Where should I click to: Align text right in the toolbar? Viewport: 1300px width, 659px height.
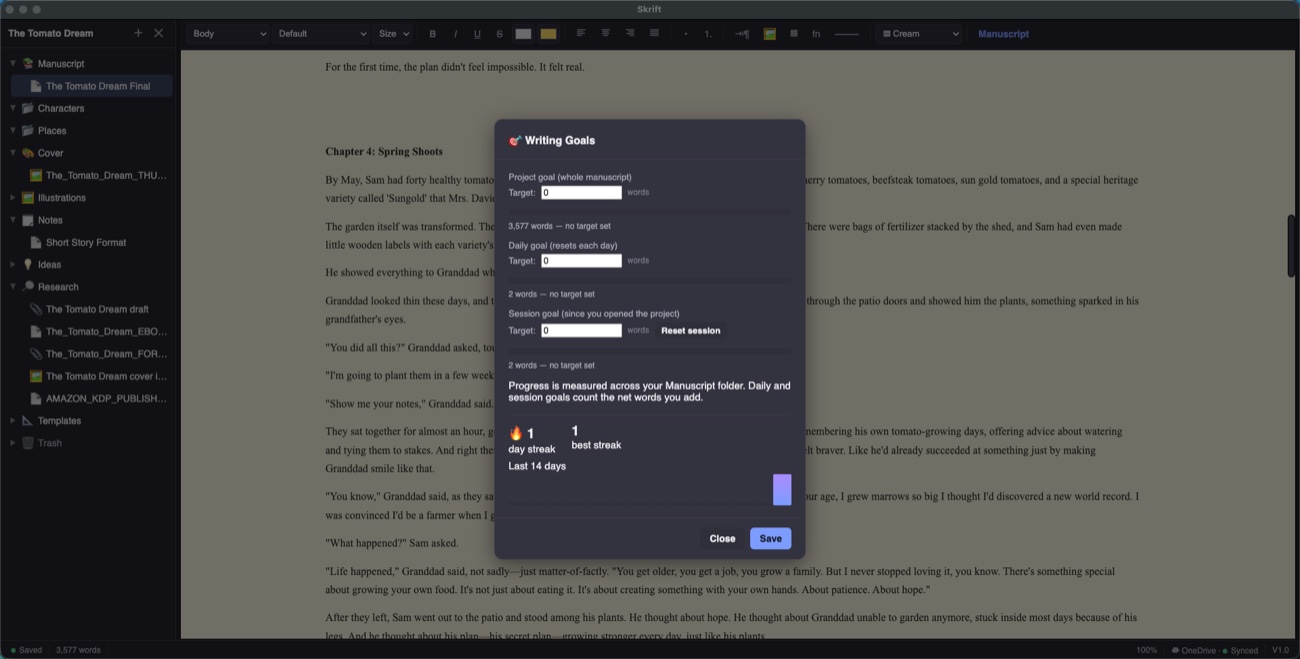629,33
